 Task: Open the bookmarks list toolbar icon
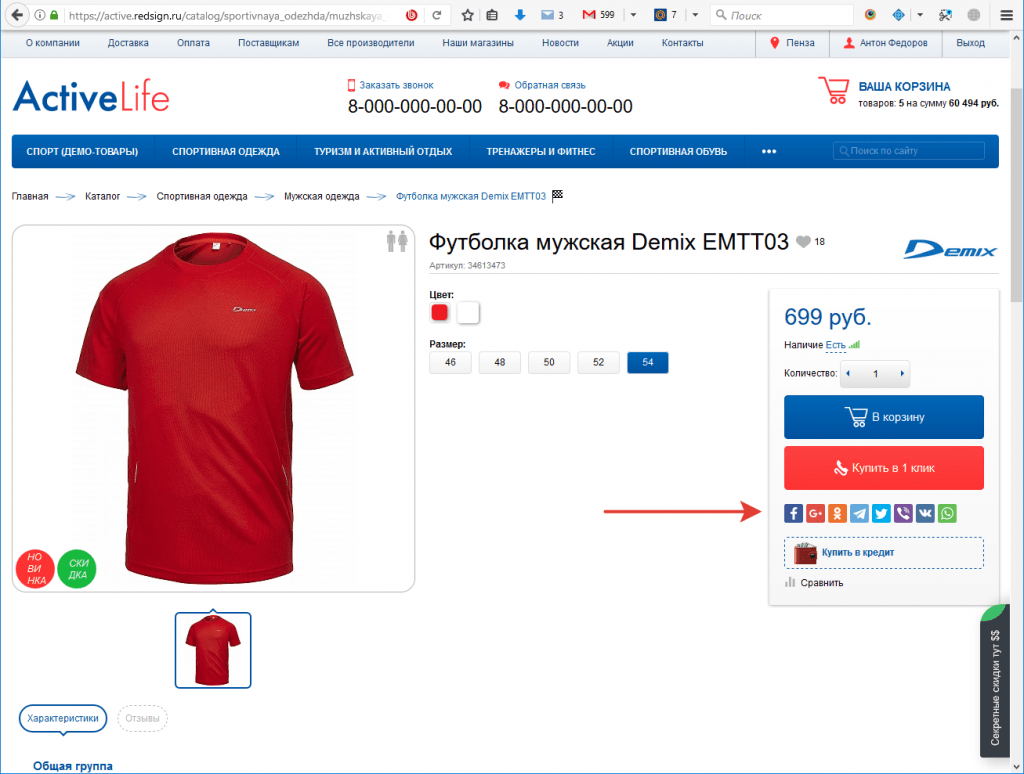(492, 15)
